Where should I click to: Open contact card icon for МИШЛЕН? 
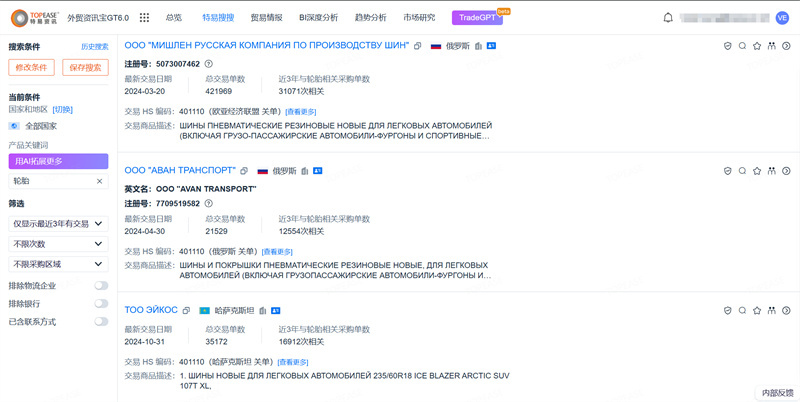[491, 46]
